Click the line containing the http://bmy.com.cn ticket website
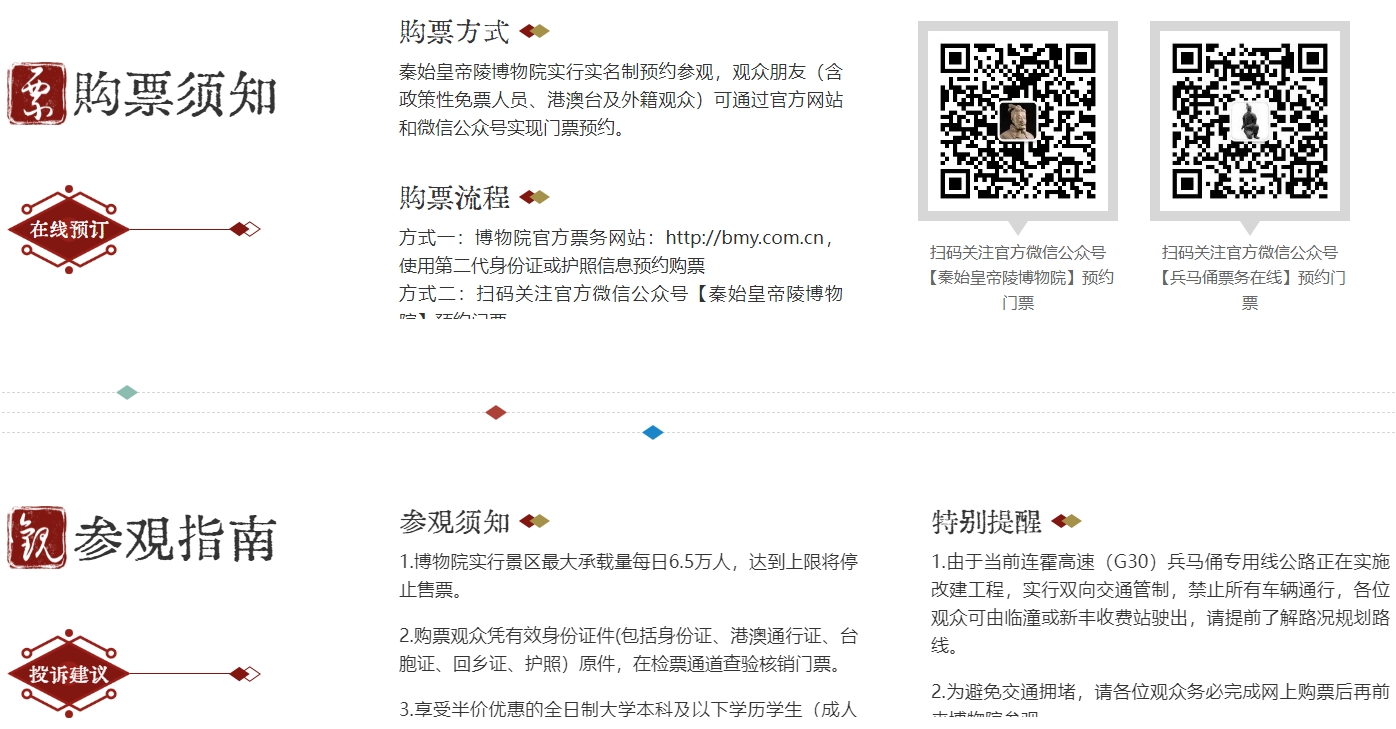Screen dimensions: 1396x729 coord(616,238)
